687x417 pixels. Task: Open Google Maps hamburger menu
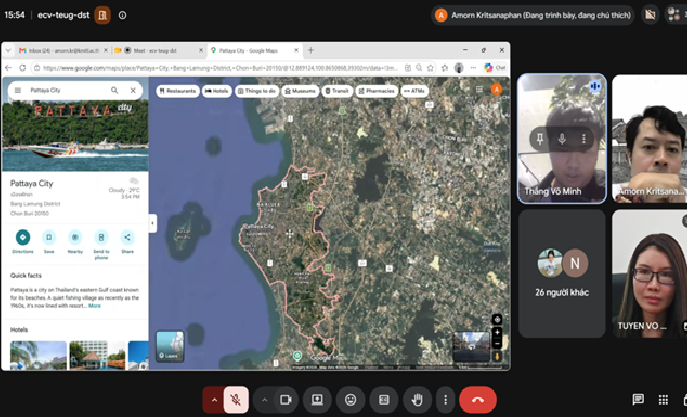pyautogui.click(x=18, y=90)
